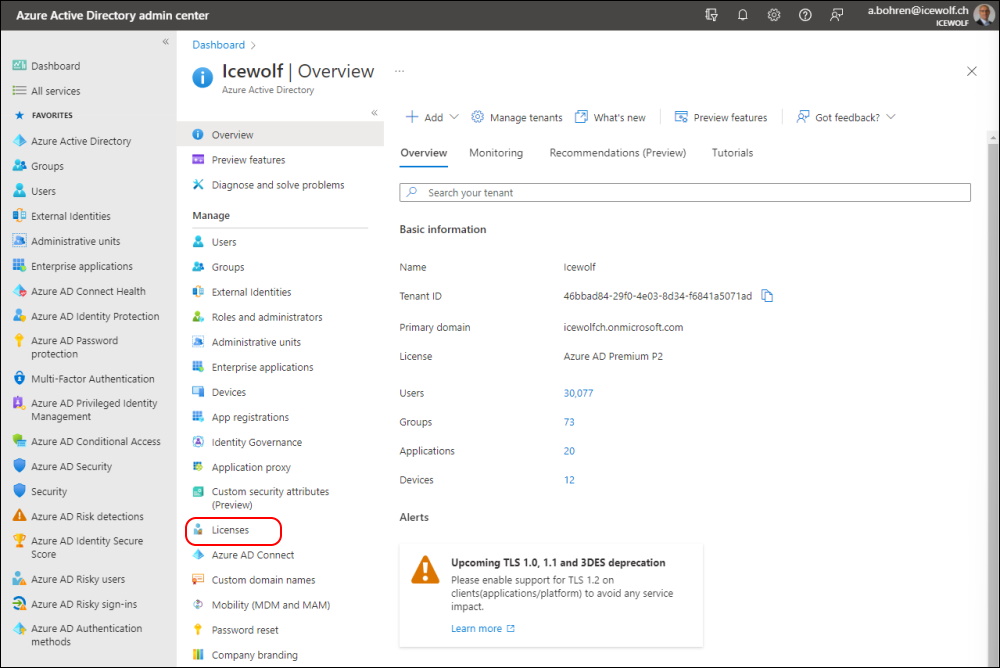Click the Mobility (MDM and MAM) icon

tap(198, 605)
